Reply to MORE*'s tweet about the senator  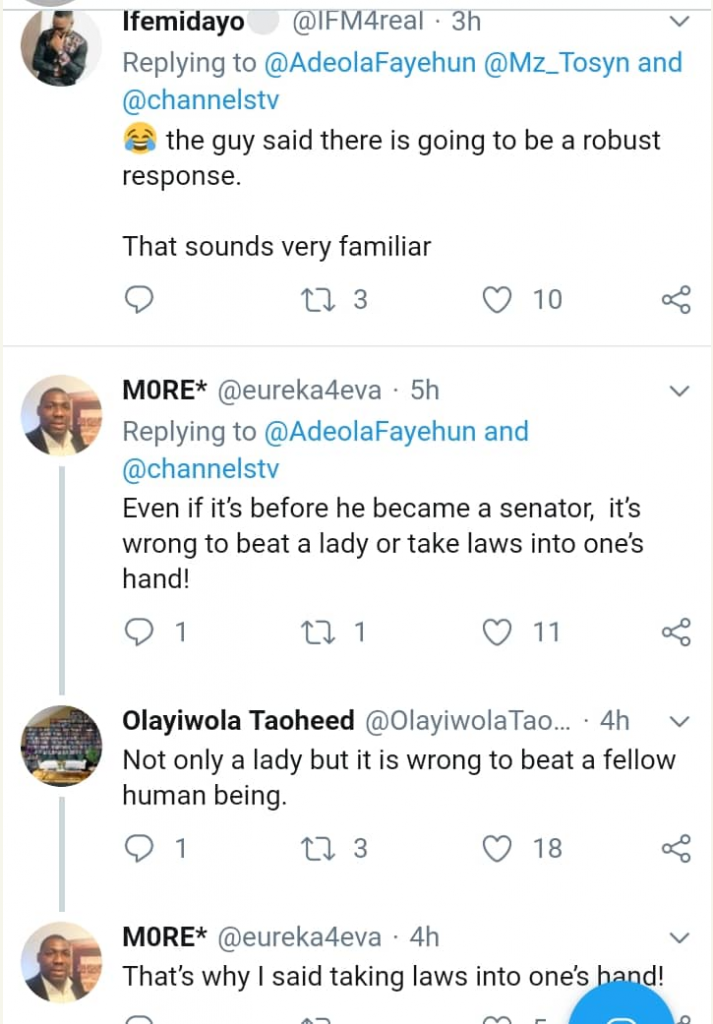tap(139, 632)
